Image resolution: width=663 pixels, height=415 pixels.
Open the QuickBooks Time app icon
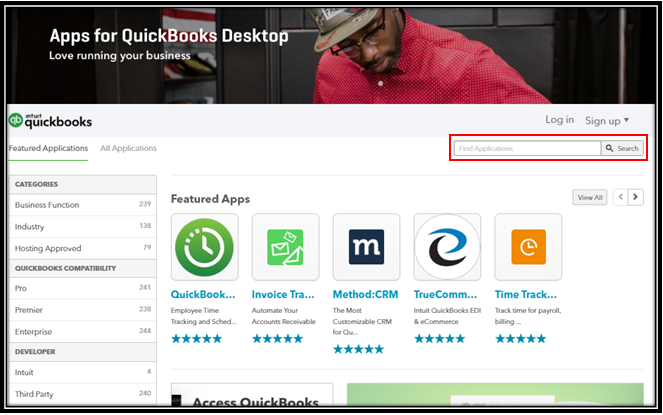(205, 247)
